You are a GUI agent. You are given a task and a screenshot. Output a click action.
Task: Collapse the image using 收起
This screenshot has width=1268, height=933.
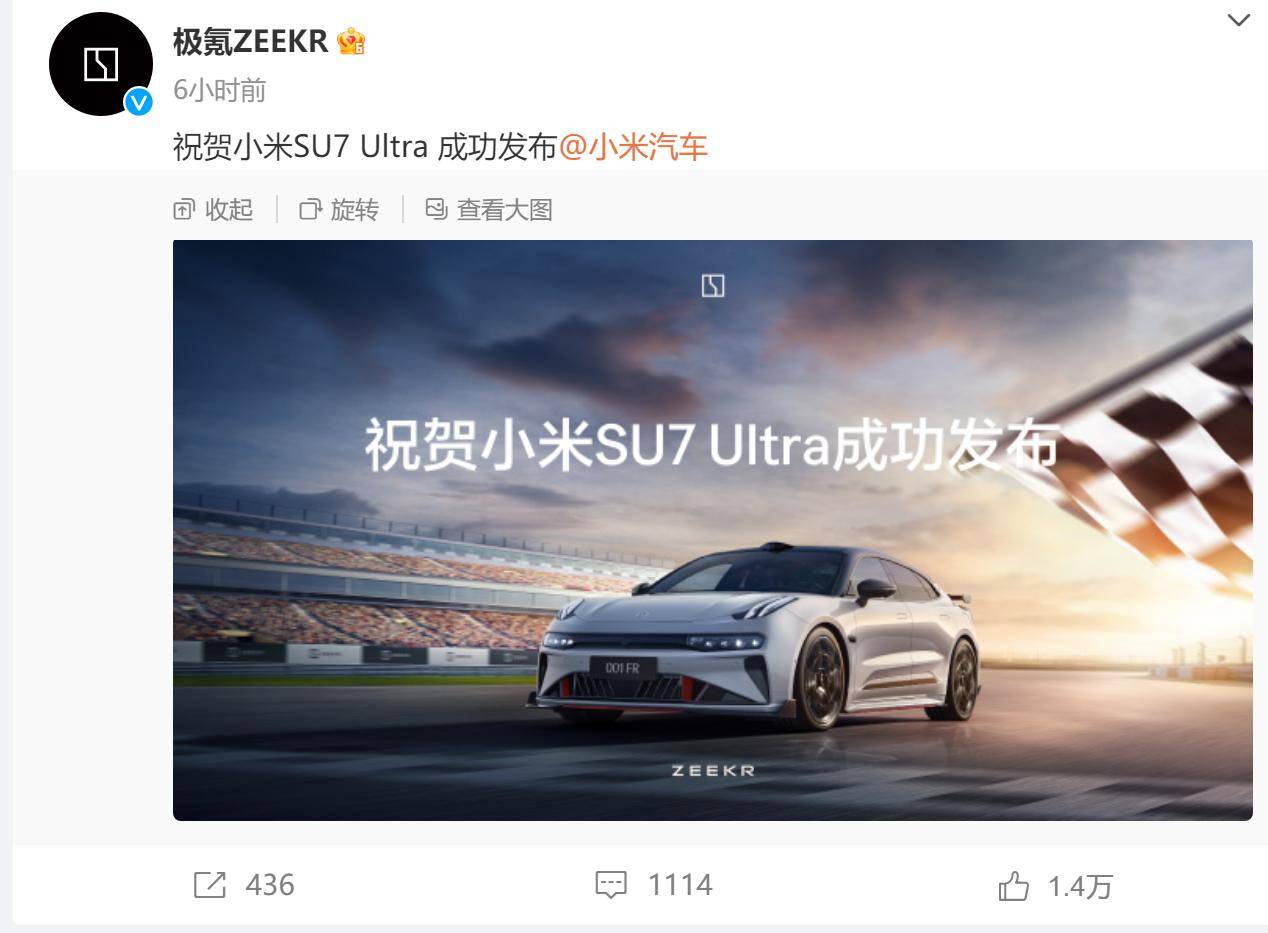coord(229,209)
